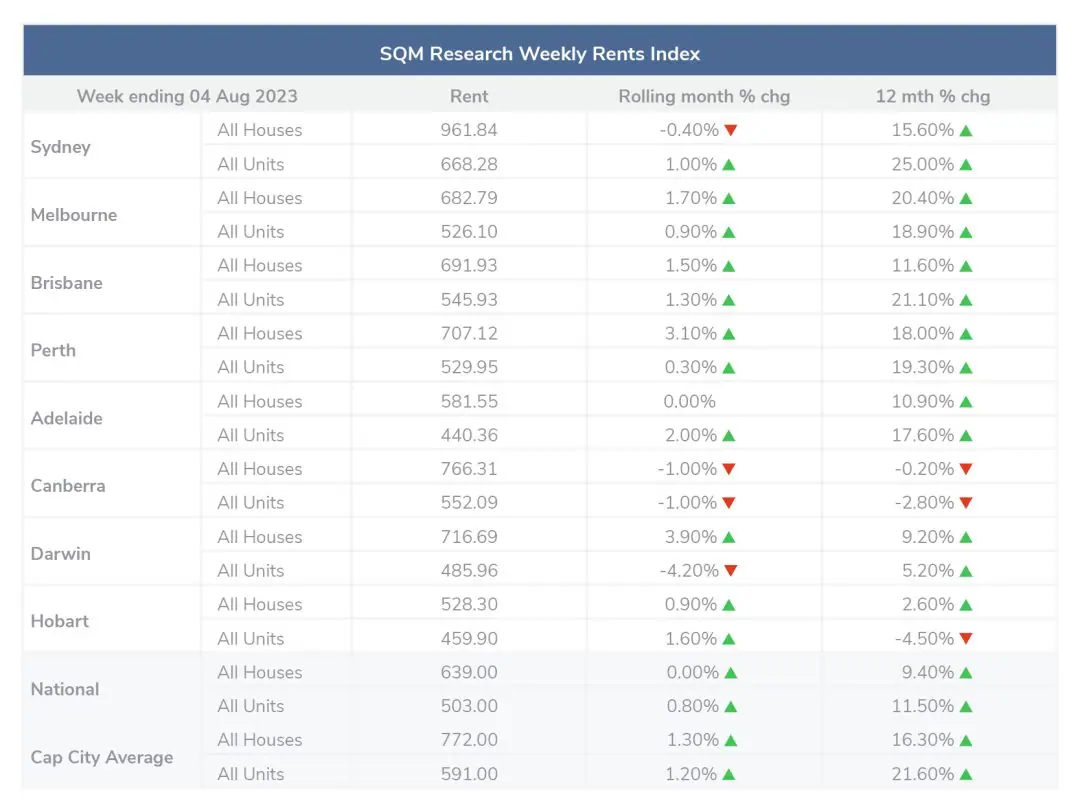Click green arrow beside Cap City units 21.60%
This screenshot has width=1080, height=810.
coord(965,774)
